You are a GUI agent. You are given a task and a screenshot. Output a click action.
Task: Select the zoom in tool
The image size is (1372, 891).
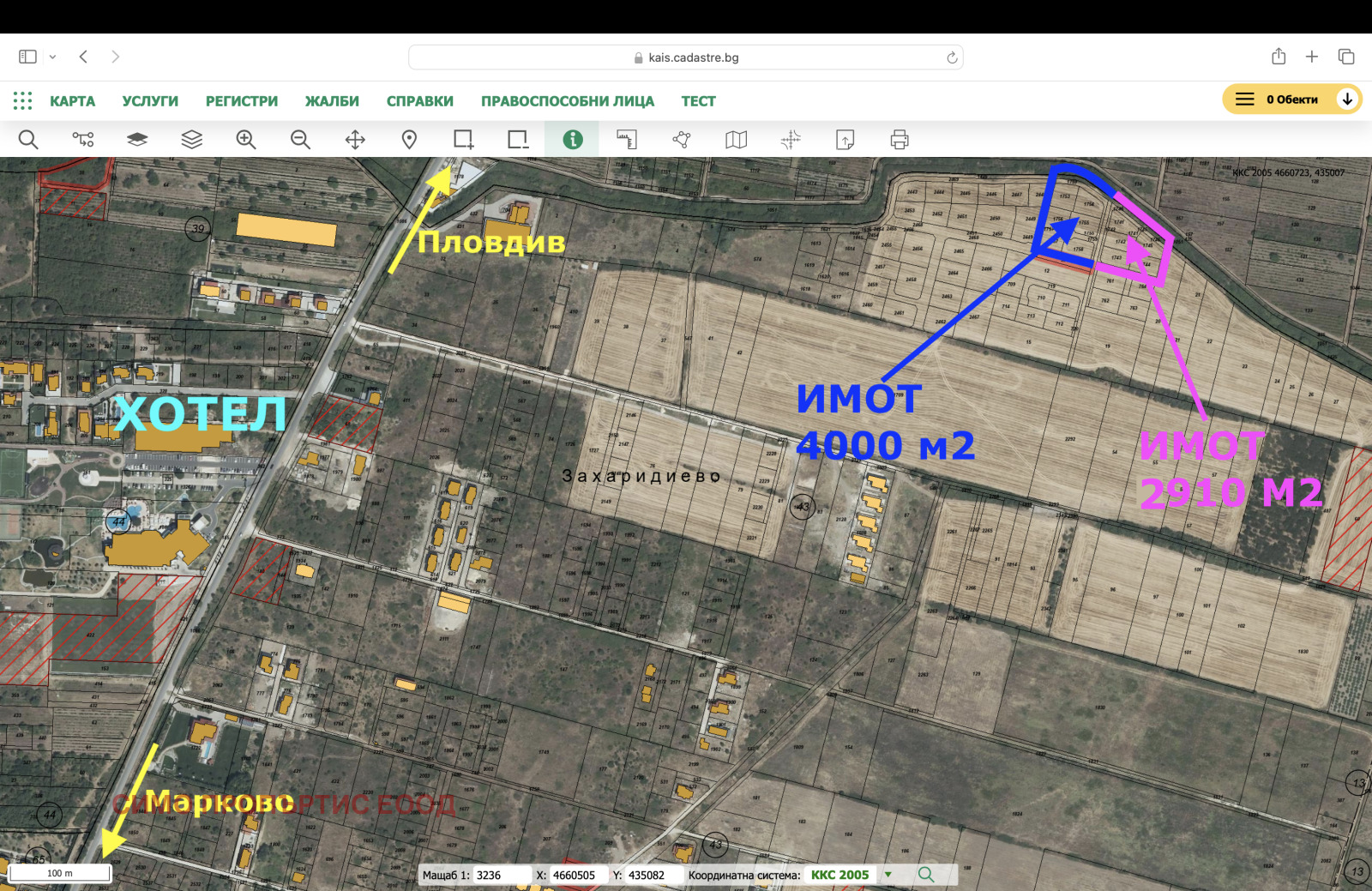(246, 140)
